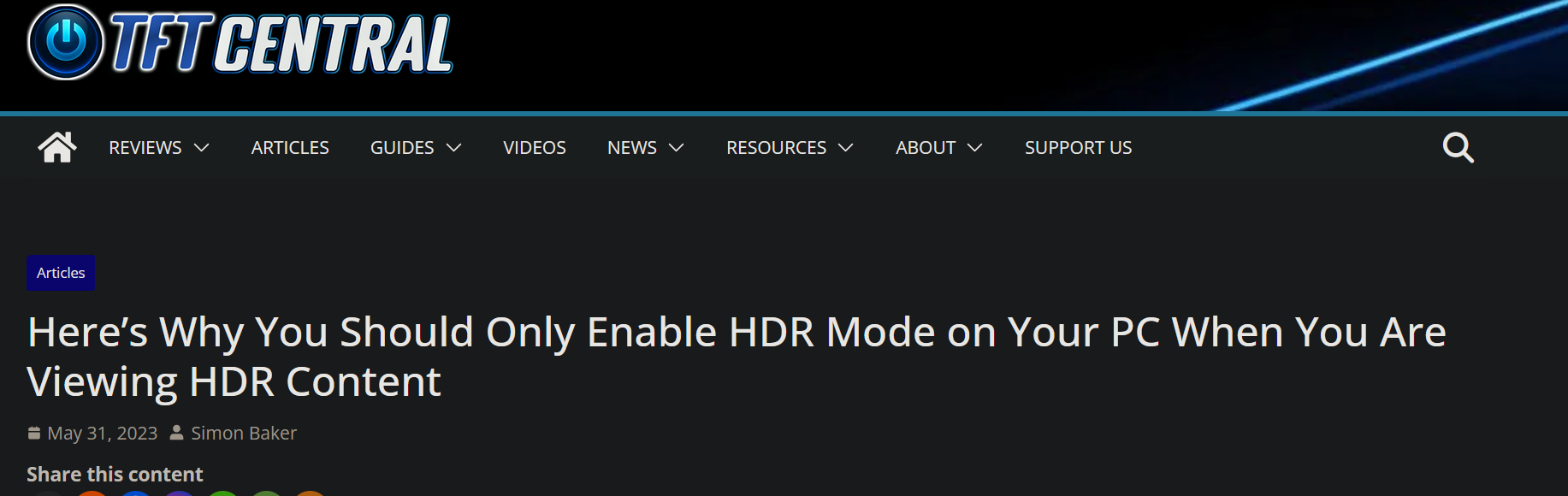This screenshot has height=496, width=1568.
Task: Open the Videos menu item
Action: pos(535,147)
